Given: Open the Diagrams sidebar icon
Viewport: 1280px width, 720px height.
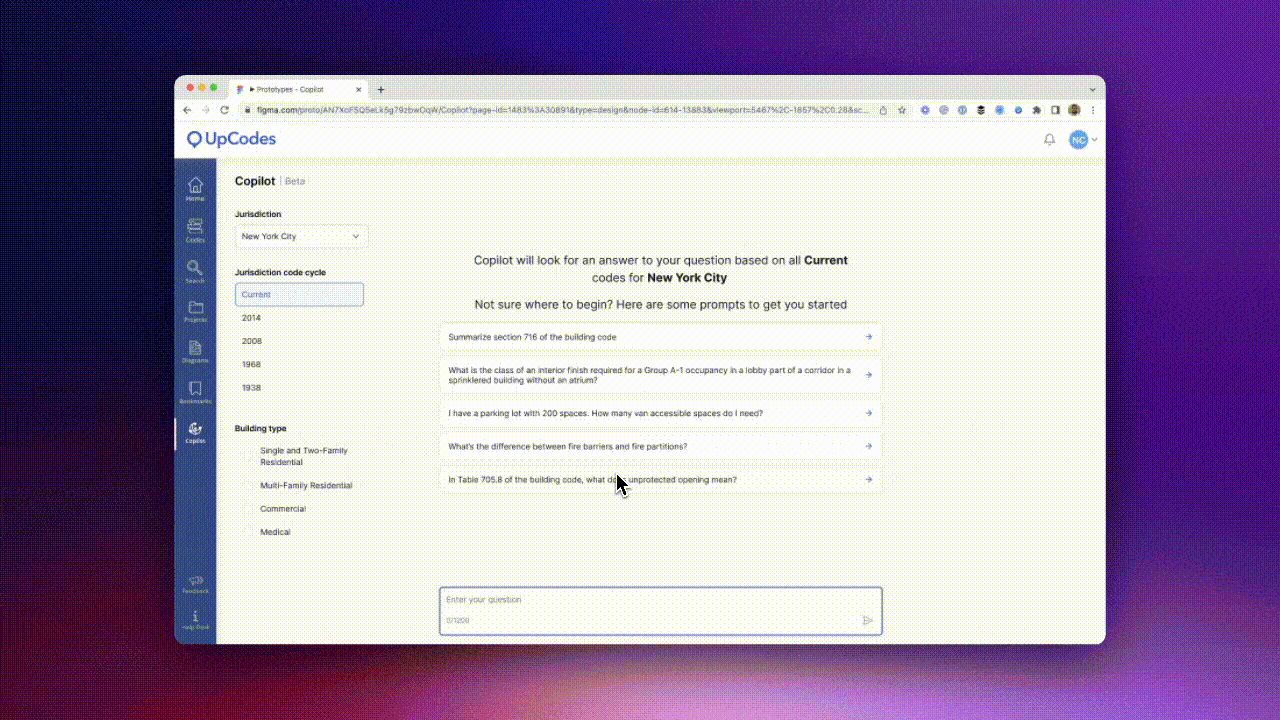Looking at the screenshot, I should click(195, 350).
